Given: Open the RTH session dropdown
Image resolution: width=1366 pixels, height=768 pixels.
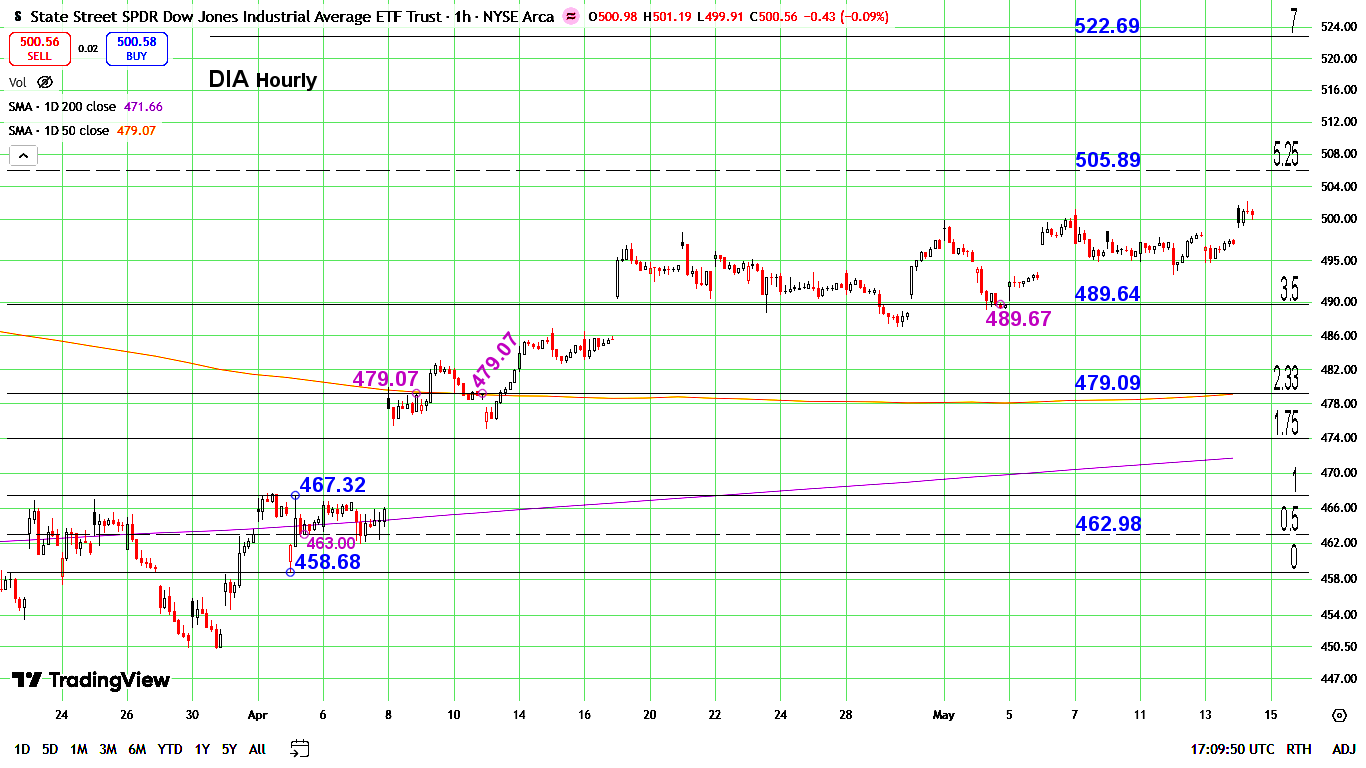Looking at the screenshot, I should [x=1299, y=749].
